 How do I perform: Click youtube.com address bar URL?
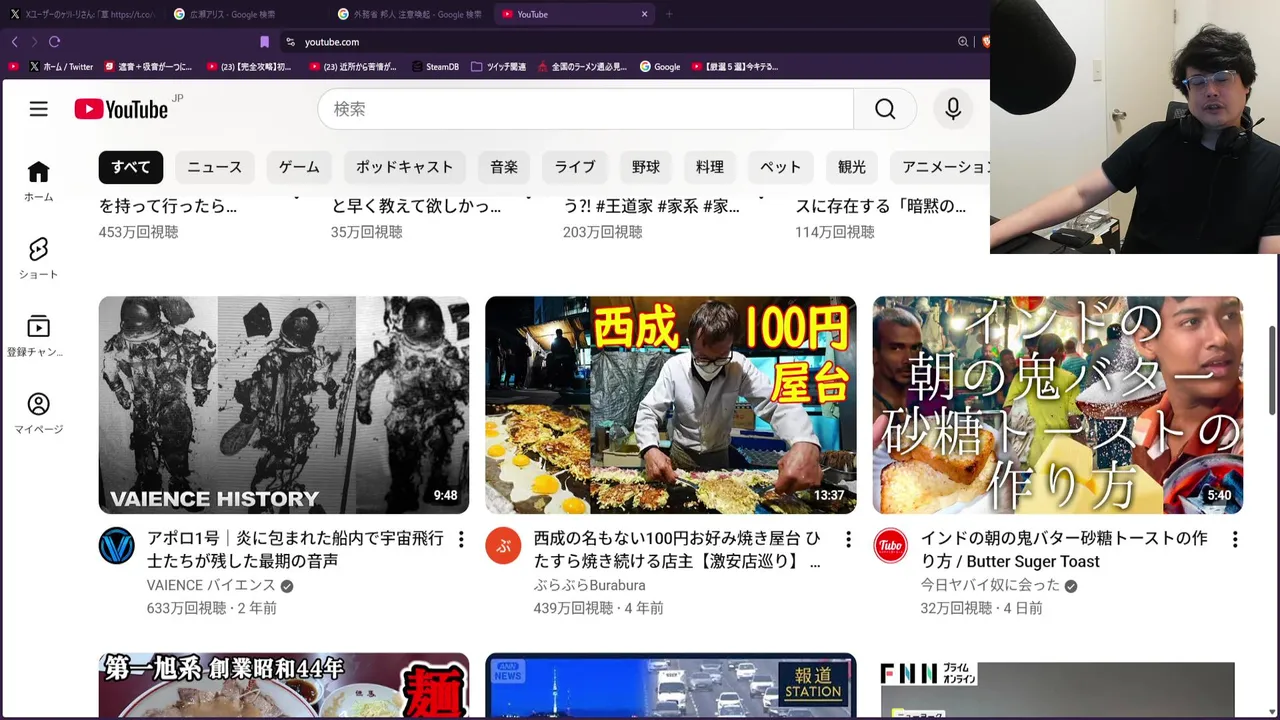pos(332,42)
